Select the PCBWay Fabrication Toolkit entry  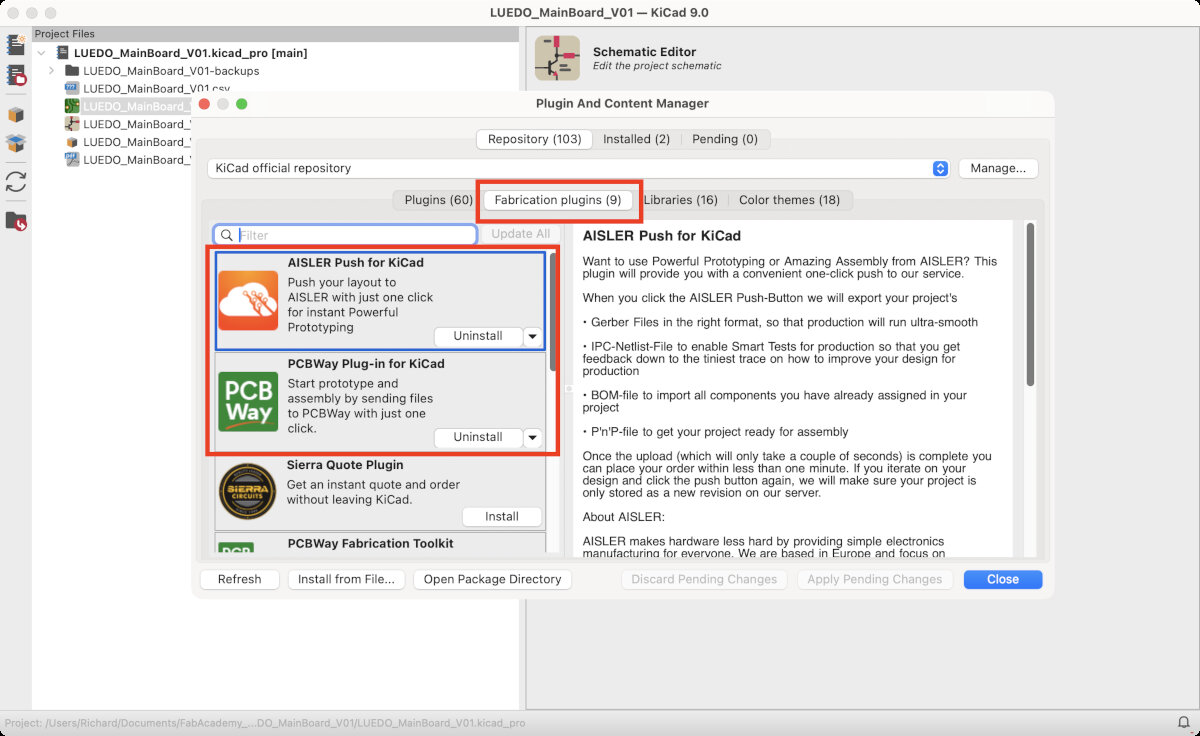pyautogui.click(x=380, y=545)
